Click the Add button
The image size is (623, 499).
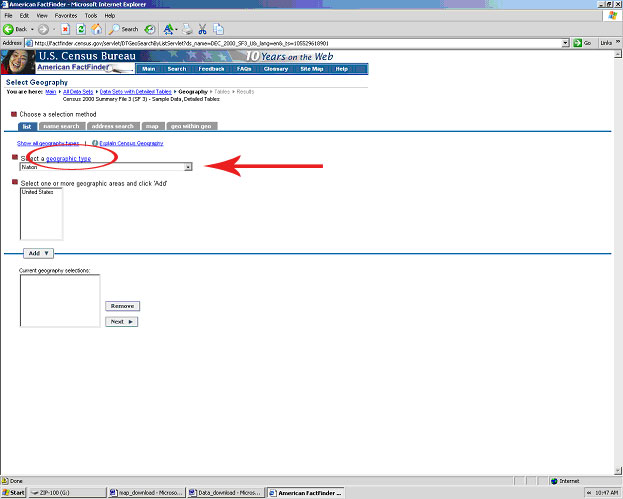tap(38, 253)
